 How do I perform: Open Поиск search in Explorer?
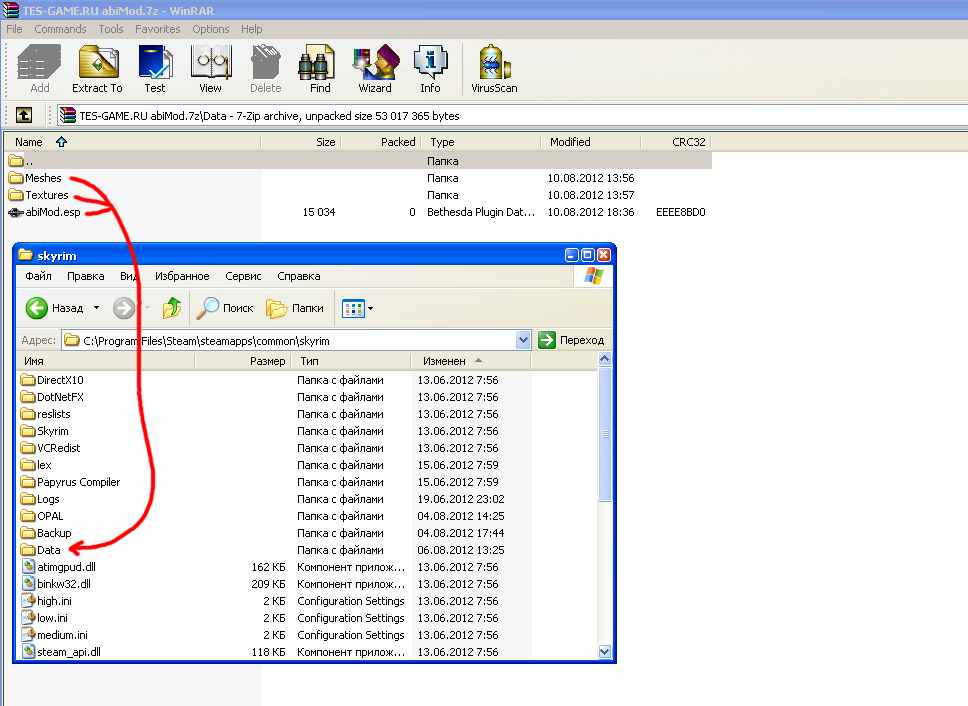tap(225, 308)
